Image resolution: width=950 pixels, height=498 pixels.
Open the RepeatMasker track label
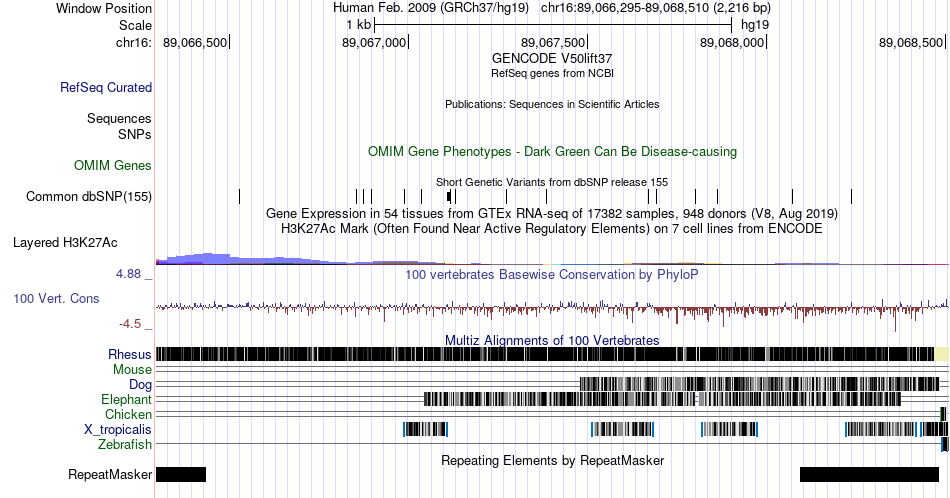click(x=110, y=474)
